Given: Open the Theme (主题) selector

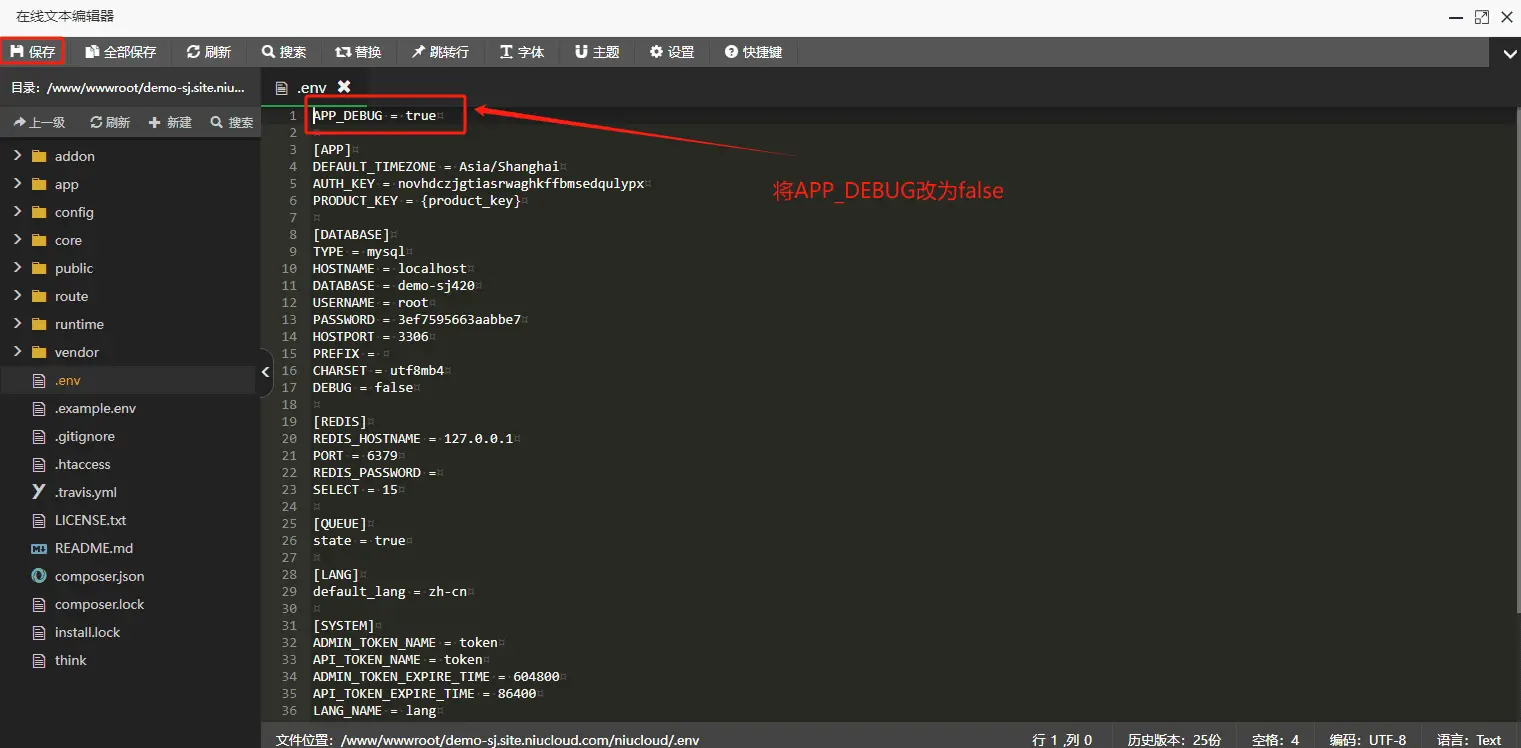Looking at the screenshot, I should 597,52.
